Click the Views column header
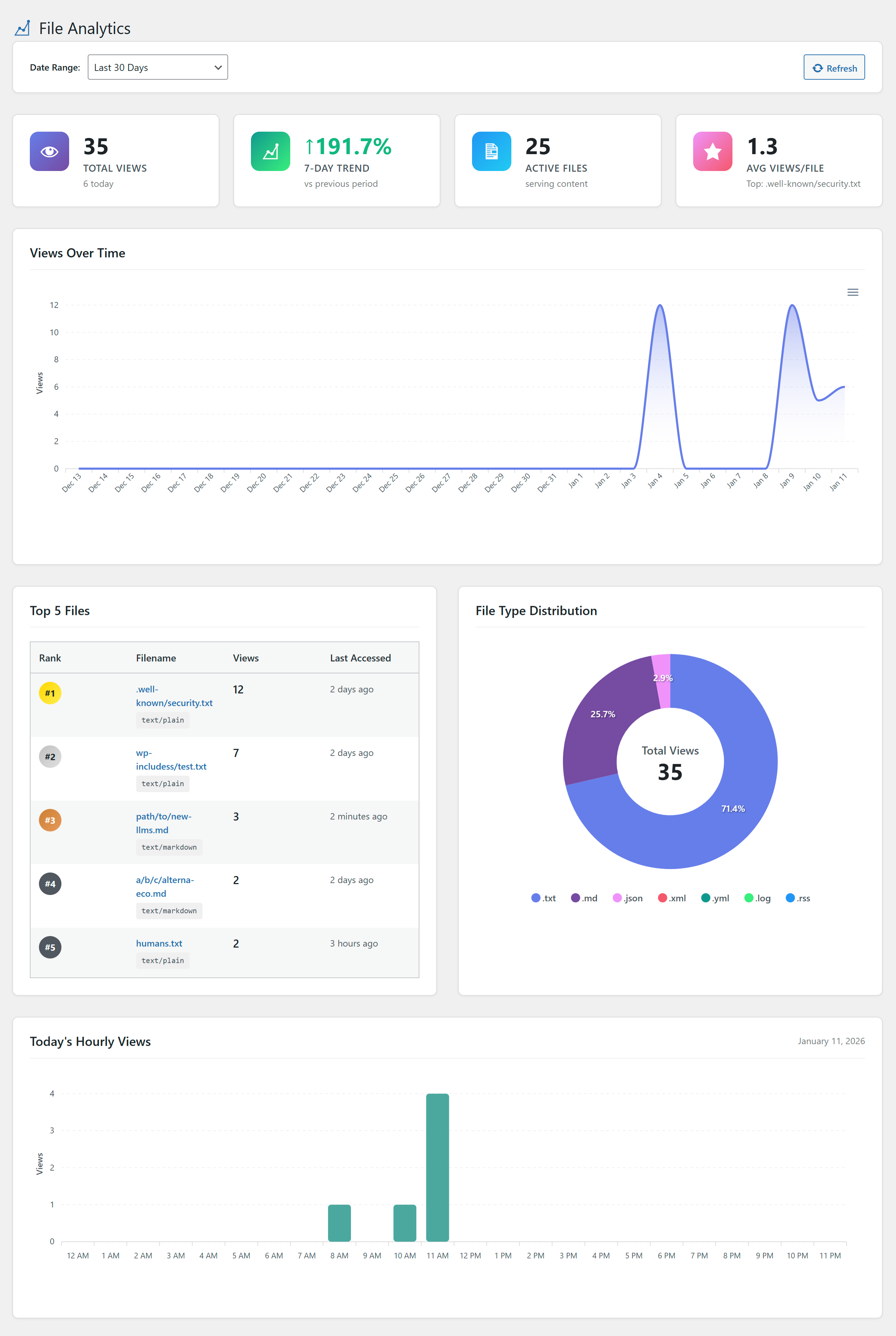Viewport: 896px width, 1336px height. point(246,658)
